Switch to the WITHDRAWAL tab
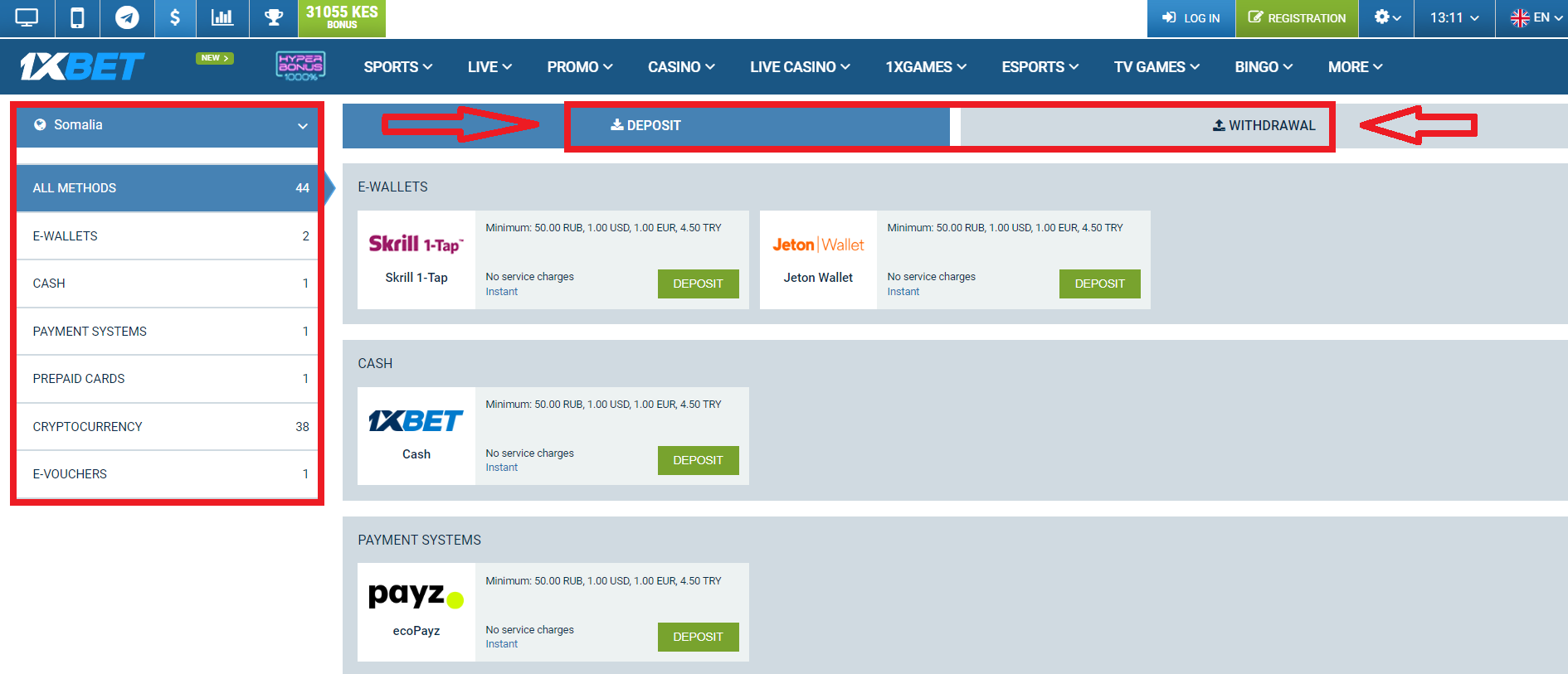The height and width of the screenshot is (674, 1568). point(1264,126)
